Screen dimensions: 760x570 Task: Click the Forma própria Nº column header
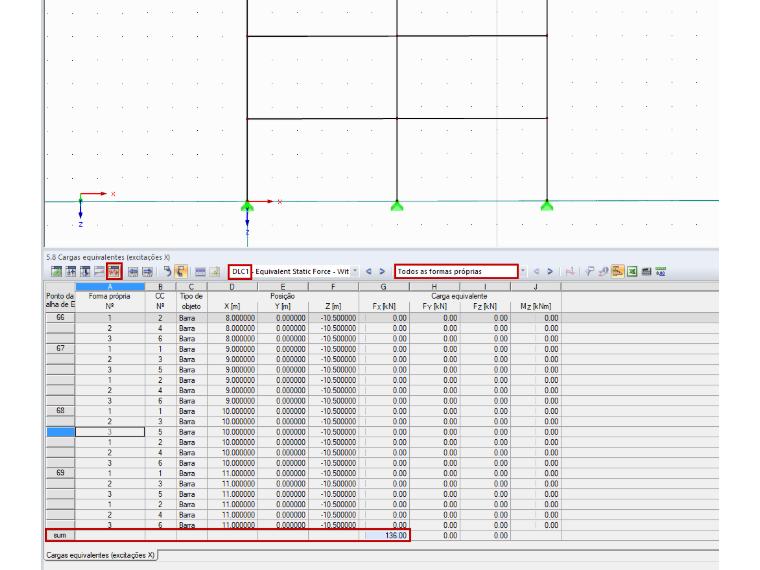pos(110,301)
